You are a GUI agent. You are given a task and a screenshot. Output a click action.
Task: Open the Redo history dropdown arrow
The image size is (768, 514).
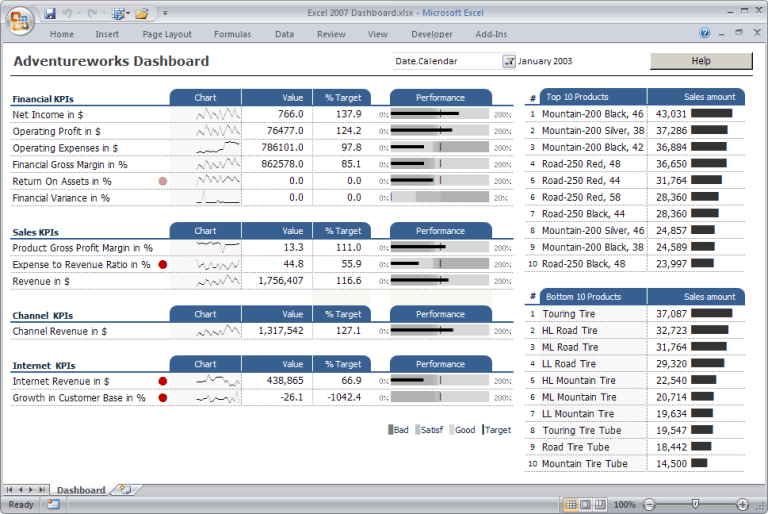click(x=104, y=13)
